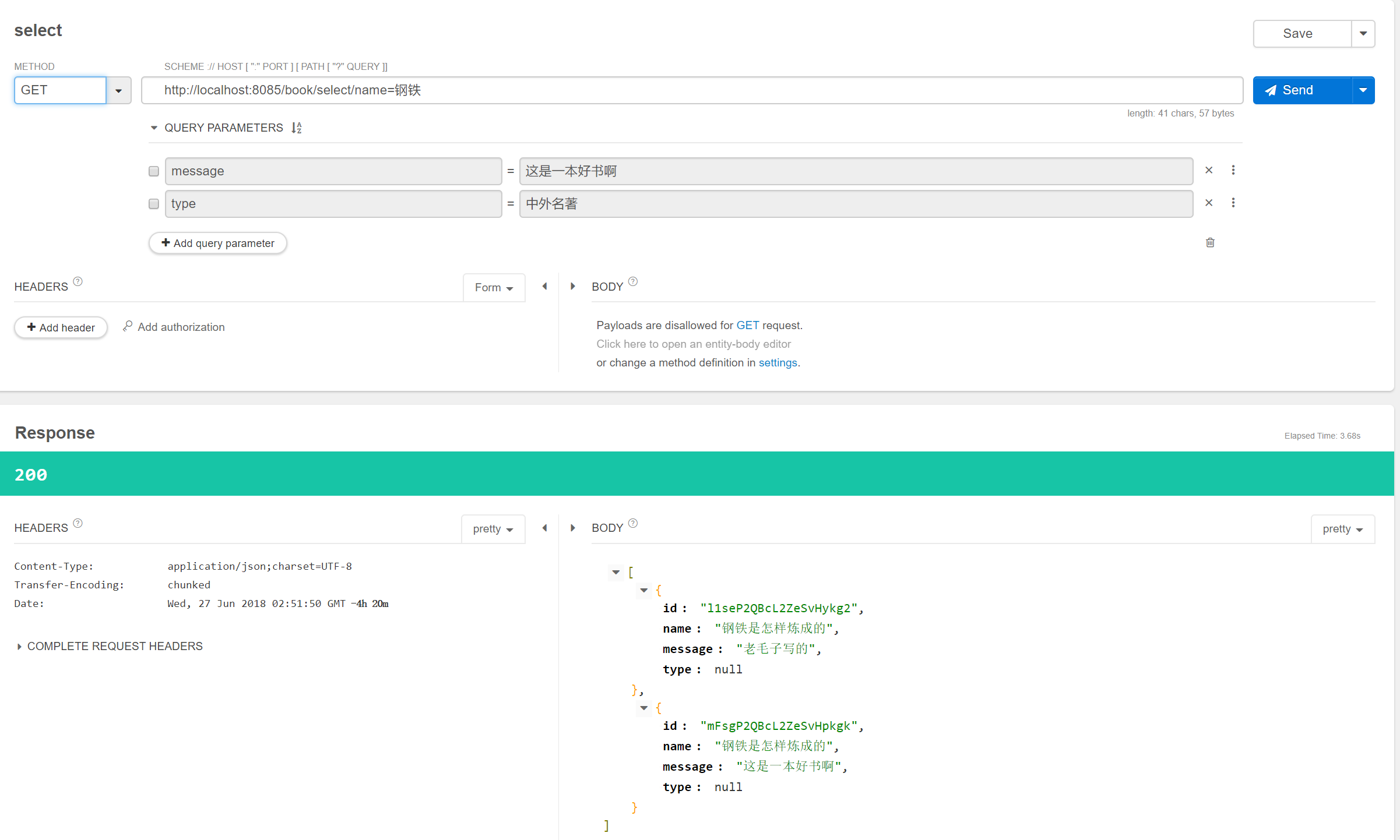Enable the message parameter checkbox
Screen dimensions: 1400x840
pyautogui.click(x=154, y=171)
